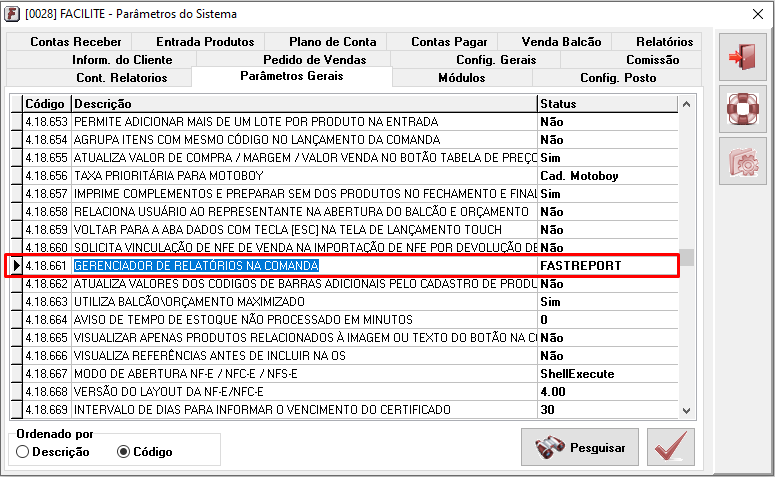775x477 pixels.
Task: Select row 4.18.656 Taxa Prioritária para Motoboy
Action: (303, 175)
